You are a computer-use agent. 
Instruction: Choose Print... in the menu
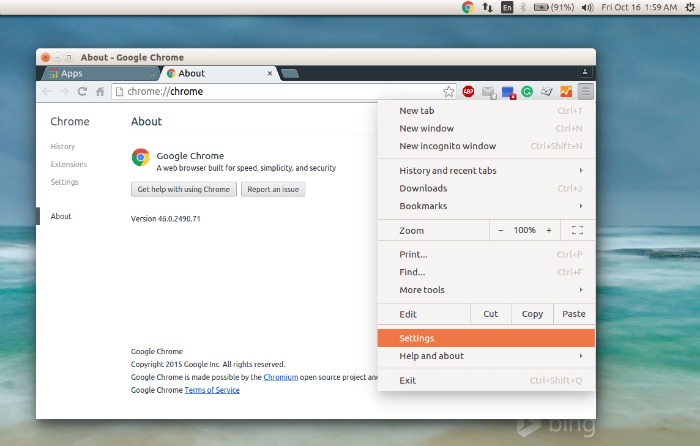pyautogui.click(x=486, y=254)
